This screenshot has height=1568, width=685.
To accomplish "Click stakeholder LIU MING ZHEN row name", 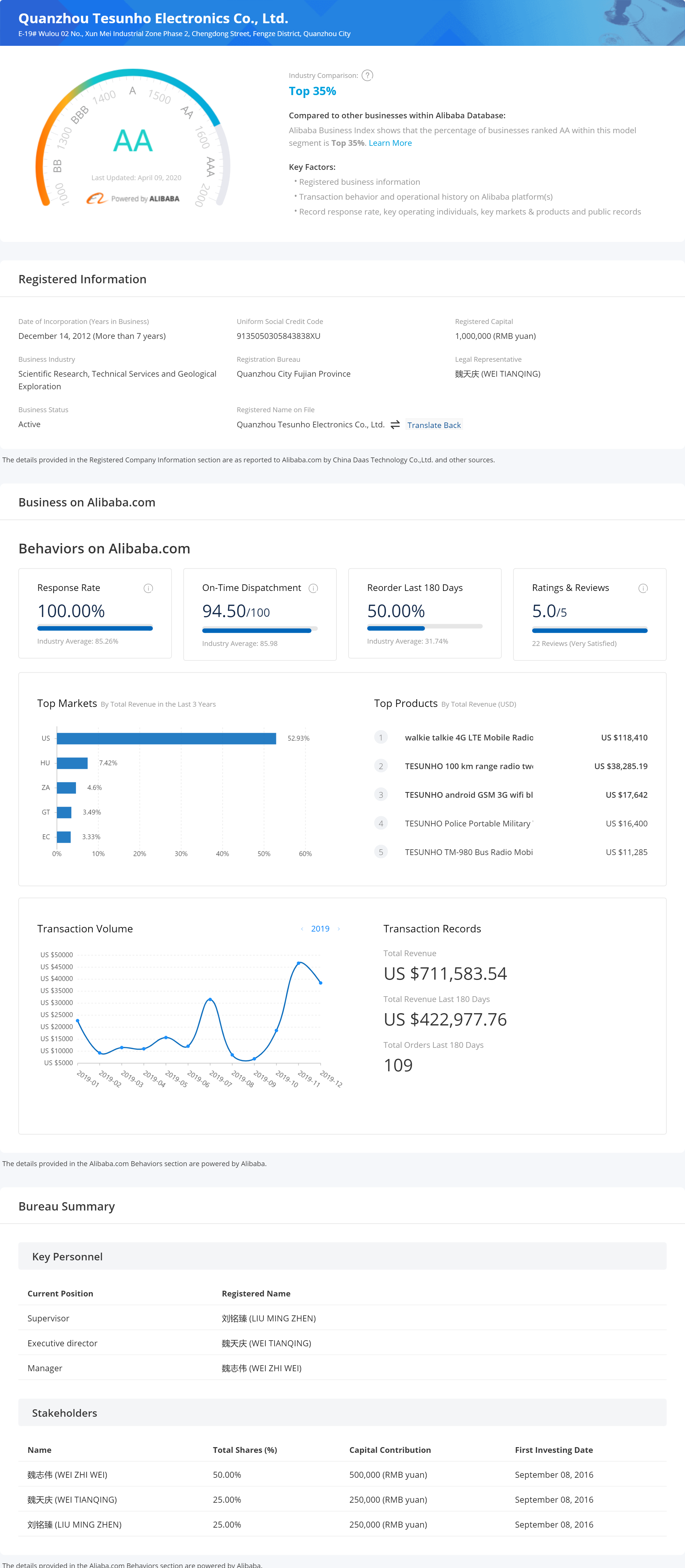I will [74, 1525].
